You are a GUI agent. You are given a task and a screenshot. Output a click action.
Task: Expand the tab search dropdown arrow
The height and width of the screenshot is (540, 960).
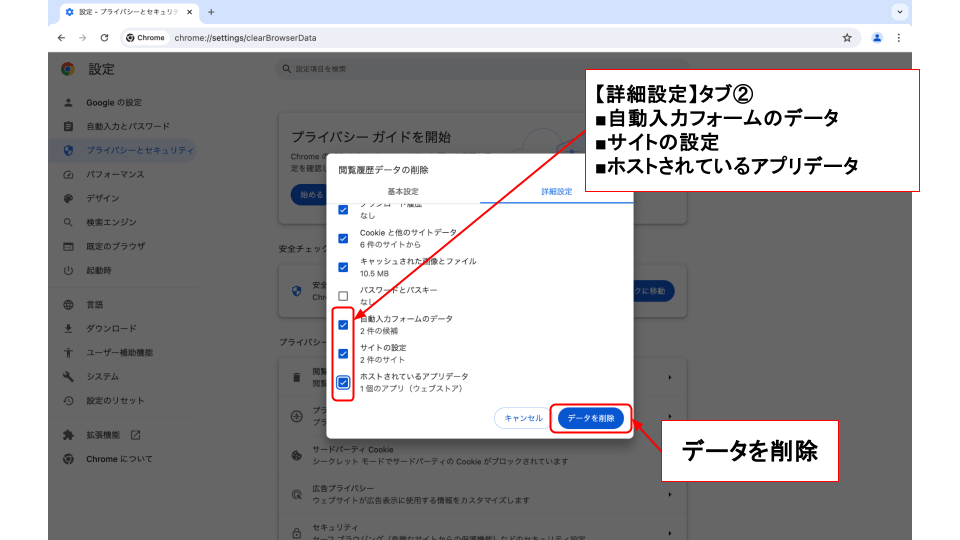coord(900,12)
